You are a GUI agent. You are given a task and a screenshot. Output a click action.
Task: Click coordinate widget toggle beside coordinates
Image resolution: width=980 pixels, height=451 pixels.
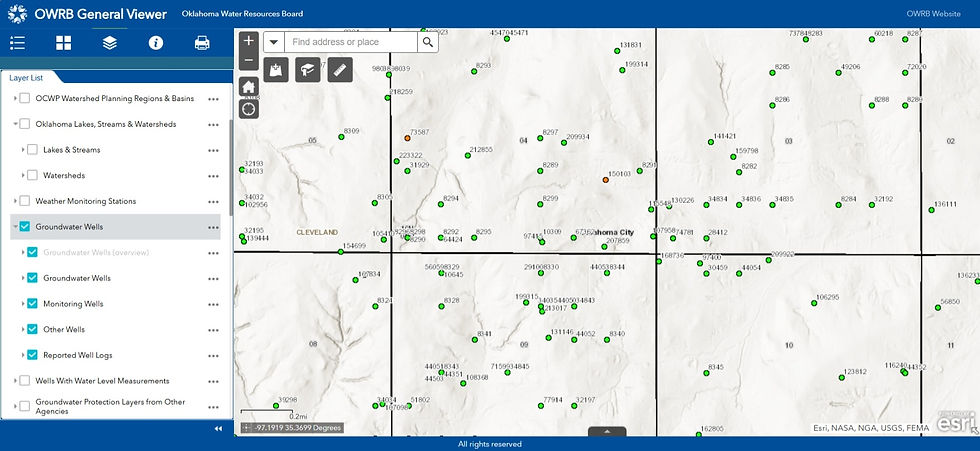click(x=247, y=428)
